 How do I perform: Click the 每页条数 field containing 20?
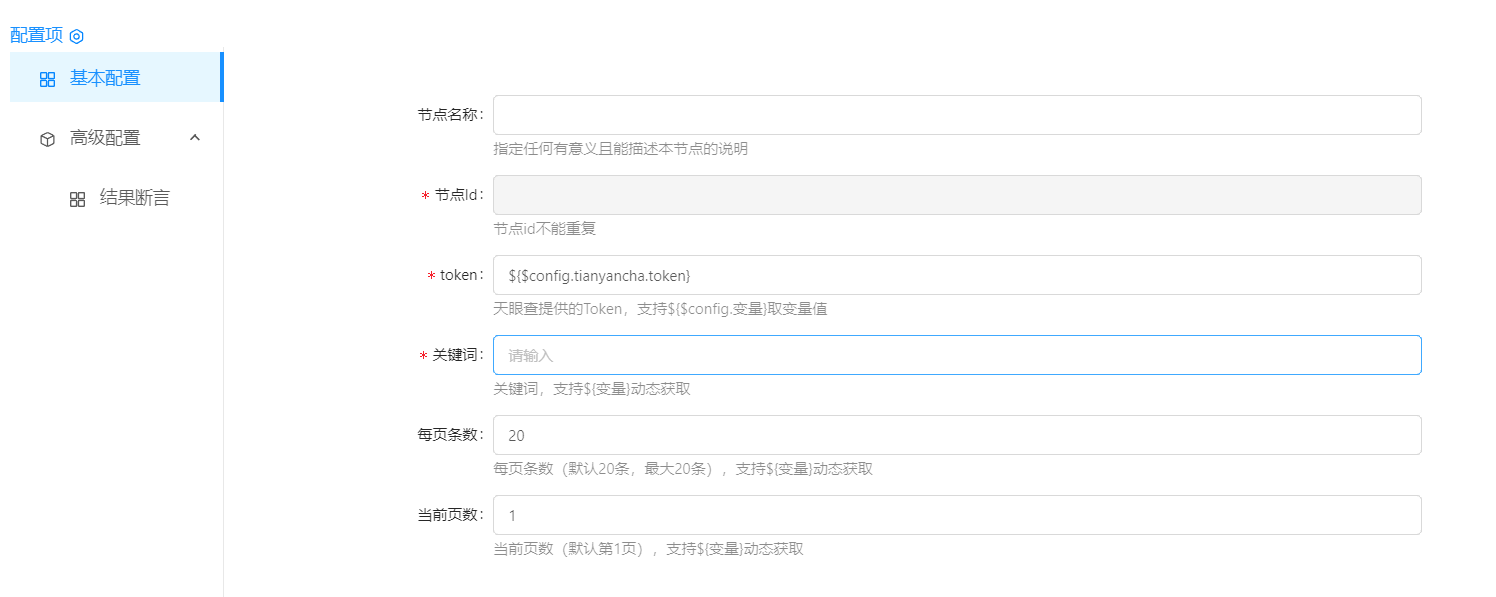point(956,435)
